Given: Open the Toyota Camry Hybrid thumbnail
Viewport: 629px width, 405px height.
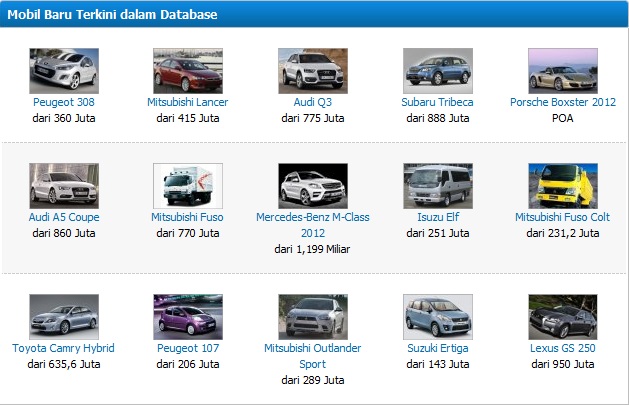Looking at the screenshot, I should pos(64,317).
